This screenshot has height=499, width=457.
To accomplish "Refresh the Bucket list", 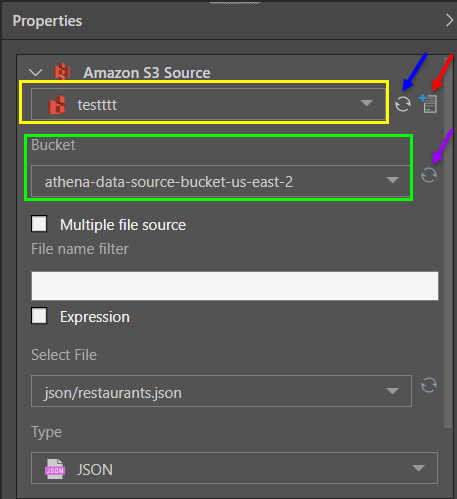I will coord(429,175).
